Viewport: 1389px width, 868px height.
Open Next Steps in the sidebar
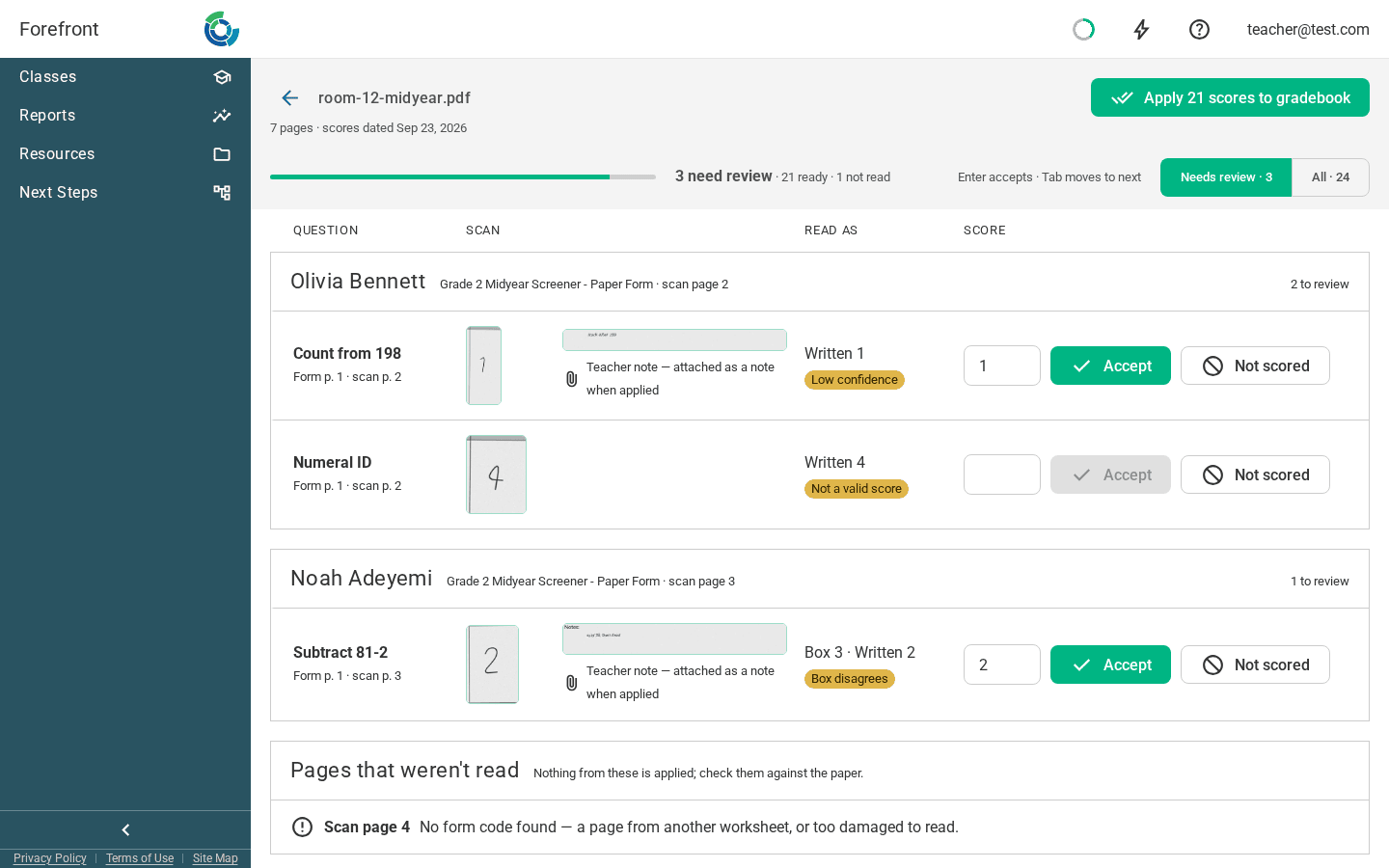tap(125, 193)
